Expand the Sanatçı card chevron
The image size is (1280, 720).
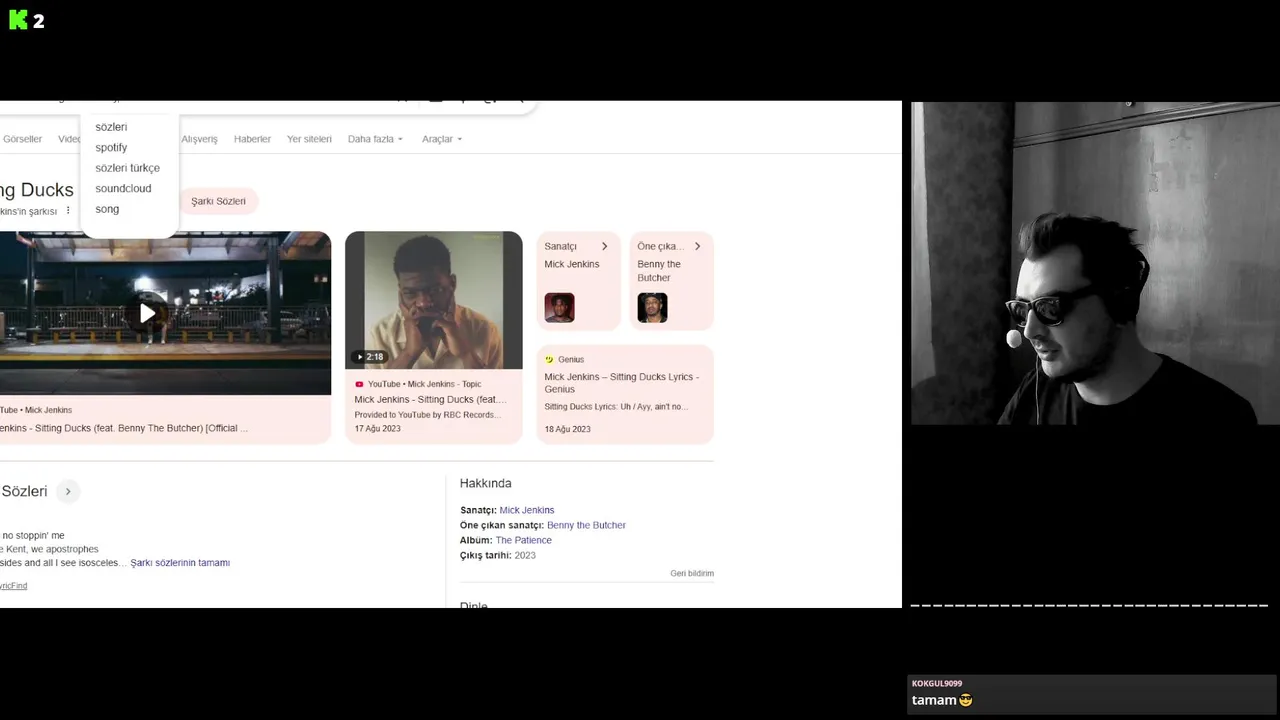tap(604, 246)
